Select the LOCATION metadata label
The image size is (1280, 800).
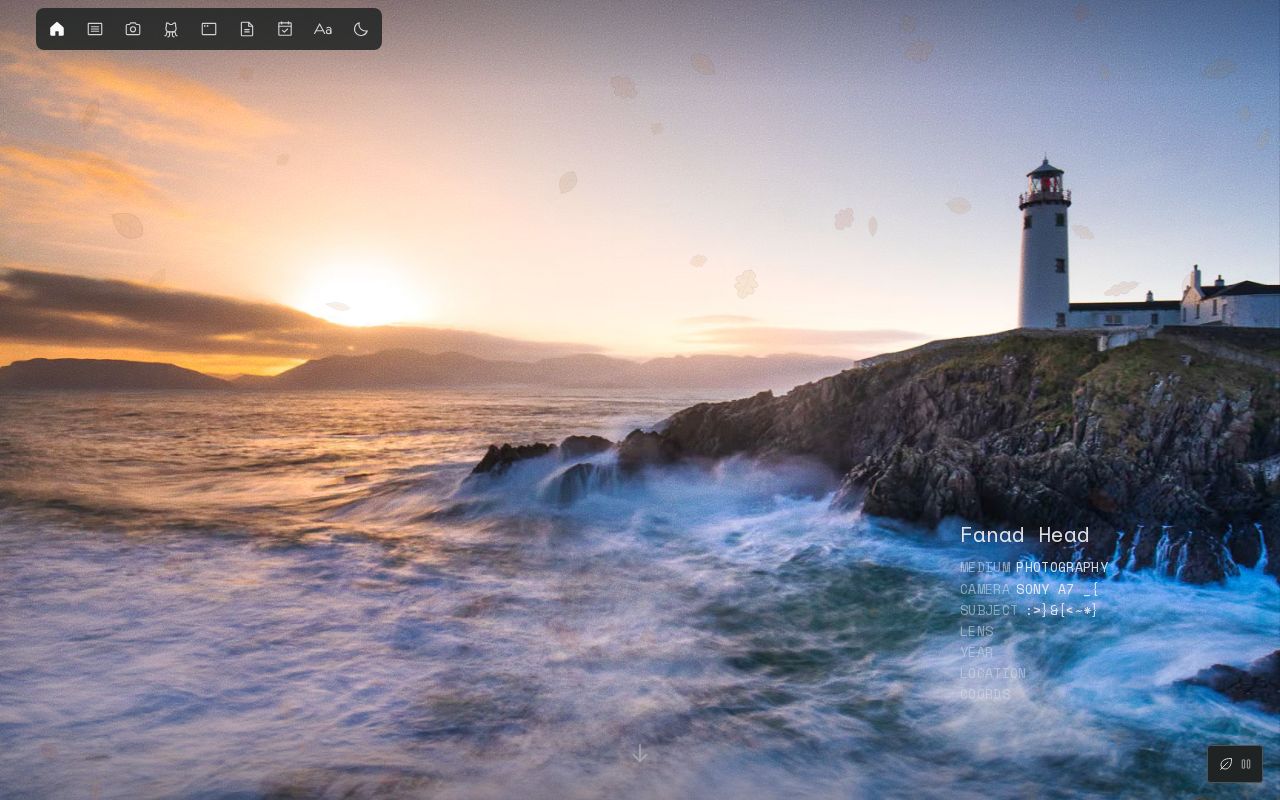(x=993, y=673)
